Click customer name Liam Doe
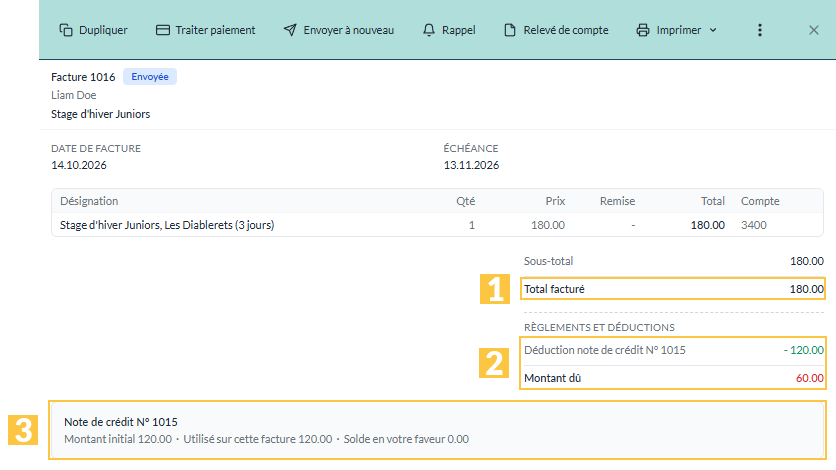The width and height of the screenshot is (836, 470). [74, 95]
